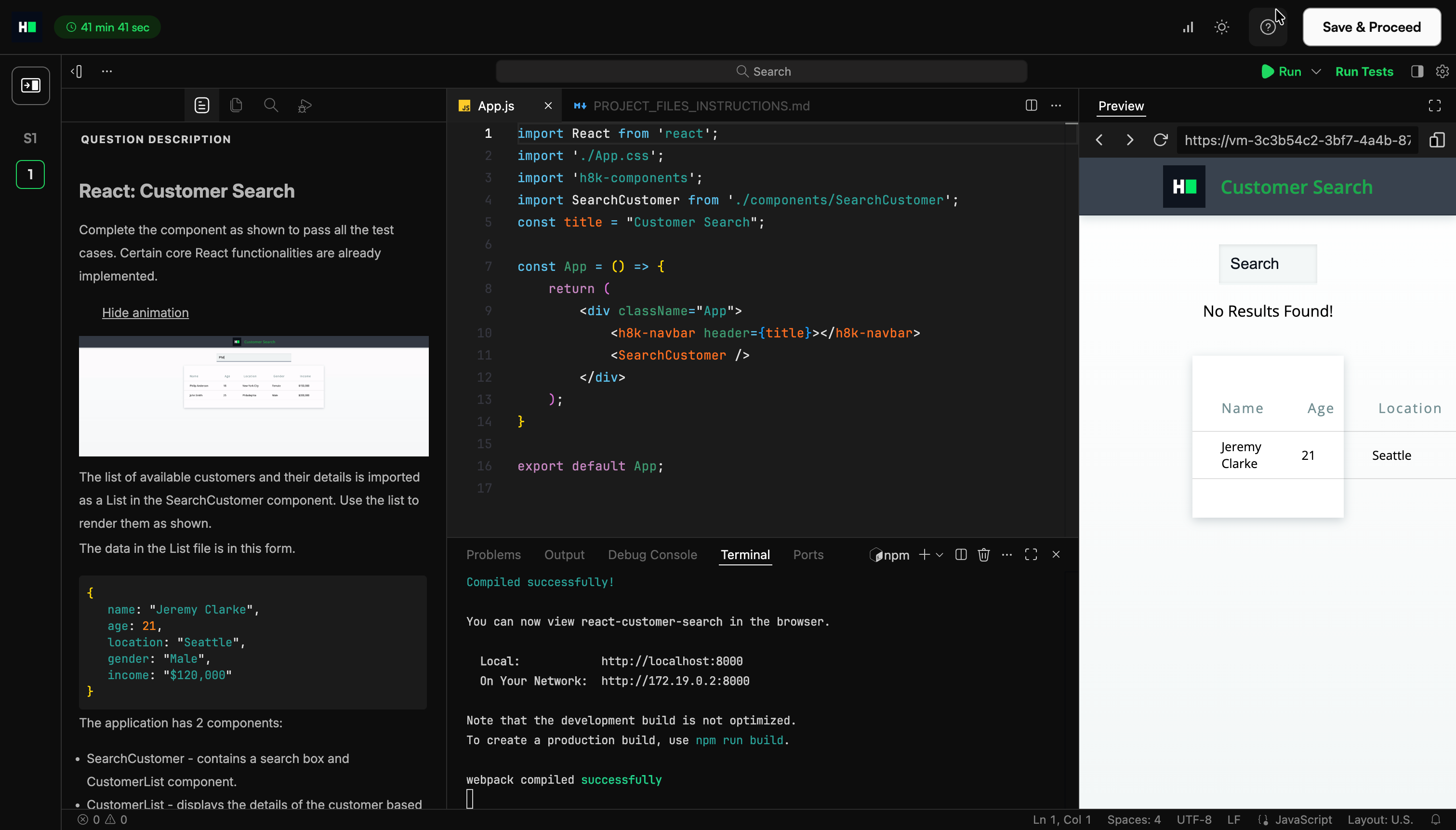Screen dimensions: 1456x830
Task: Split the editor right
Action: point(1031,106)
